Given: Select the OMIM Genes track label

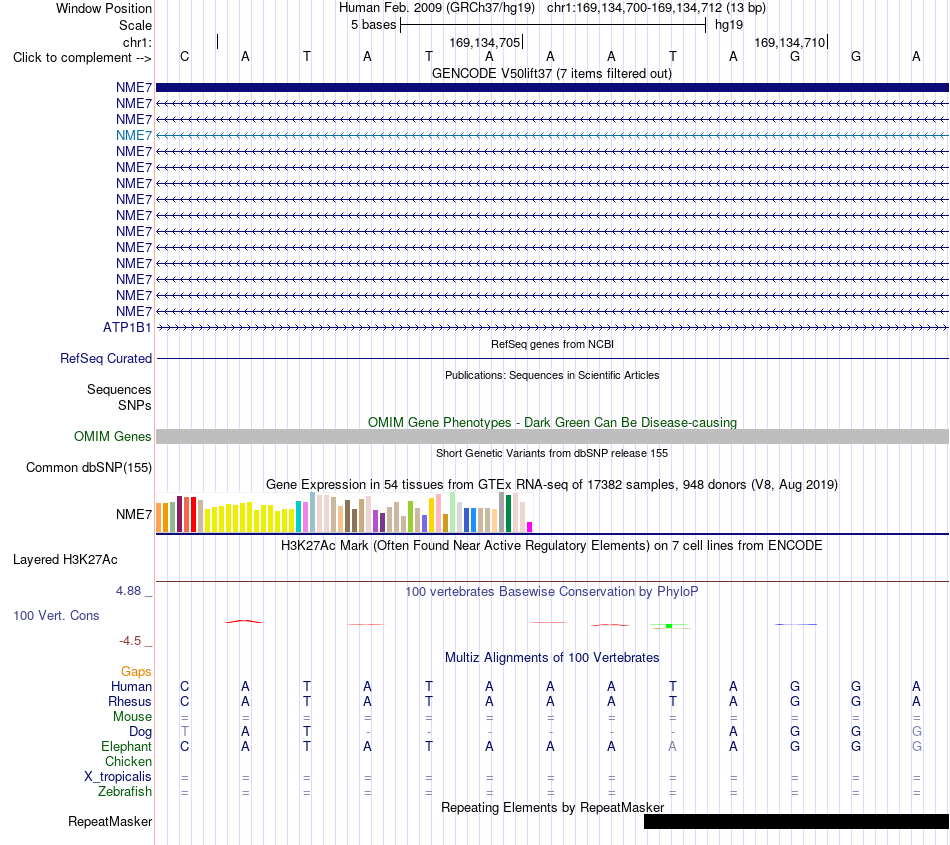Looking at the screenshot, I should (113, 436).
